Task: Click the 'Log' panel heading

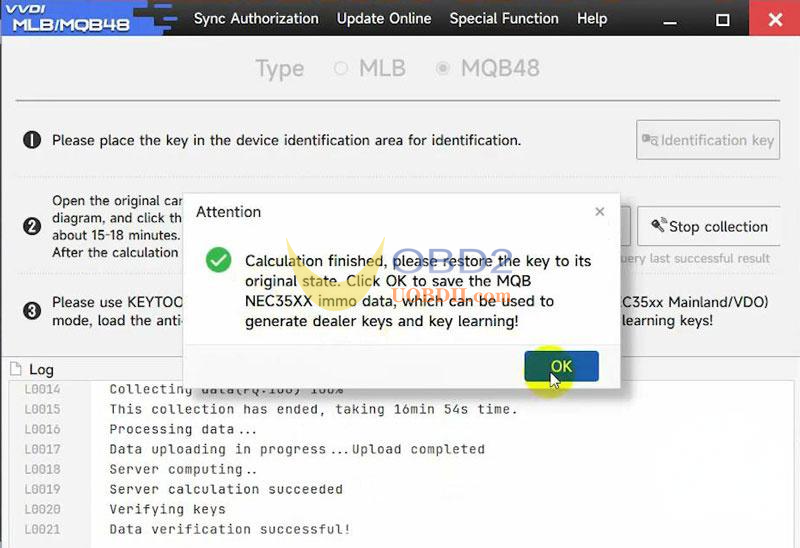Action: coord(41,369)
